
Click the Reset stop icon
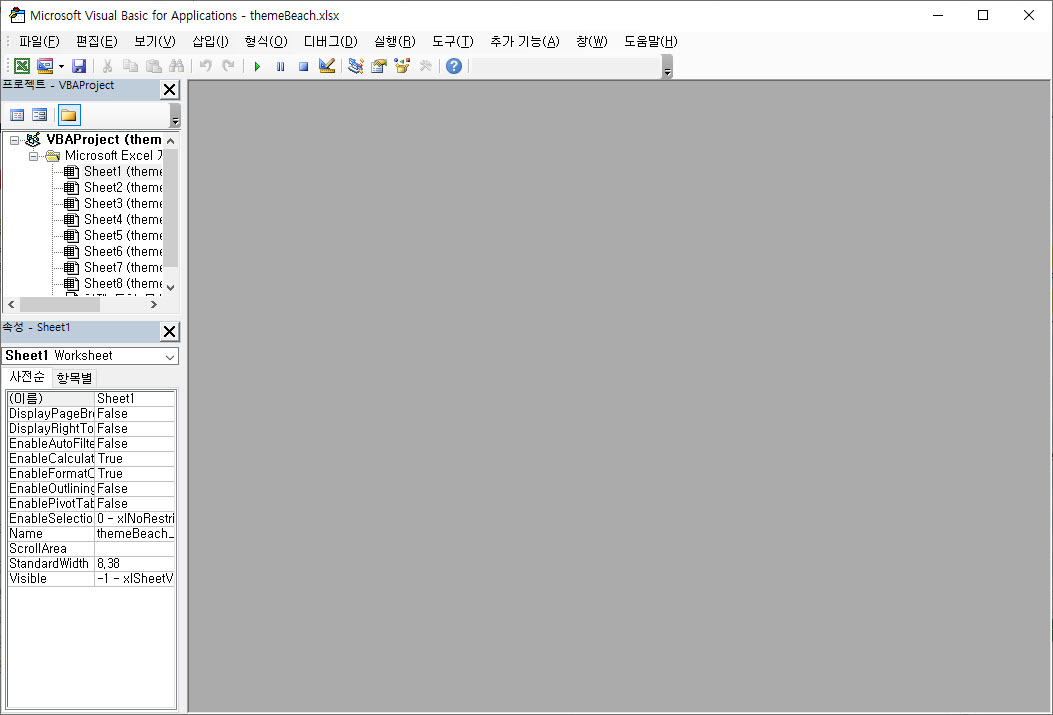point(304,66)
